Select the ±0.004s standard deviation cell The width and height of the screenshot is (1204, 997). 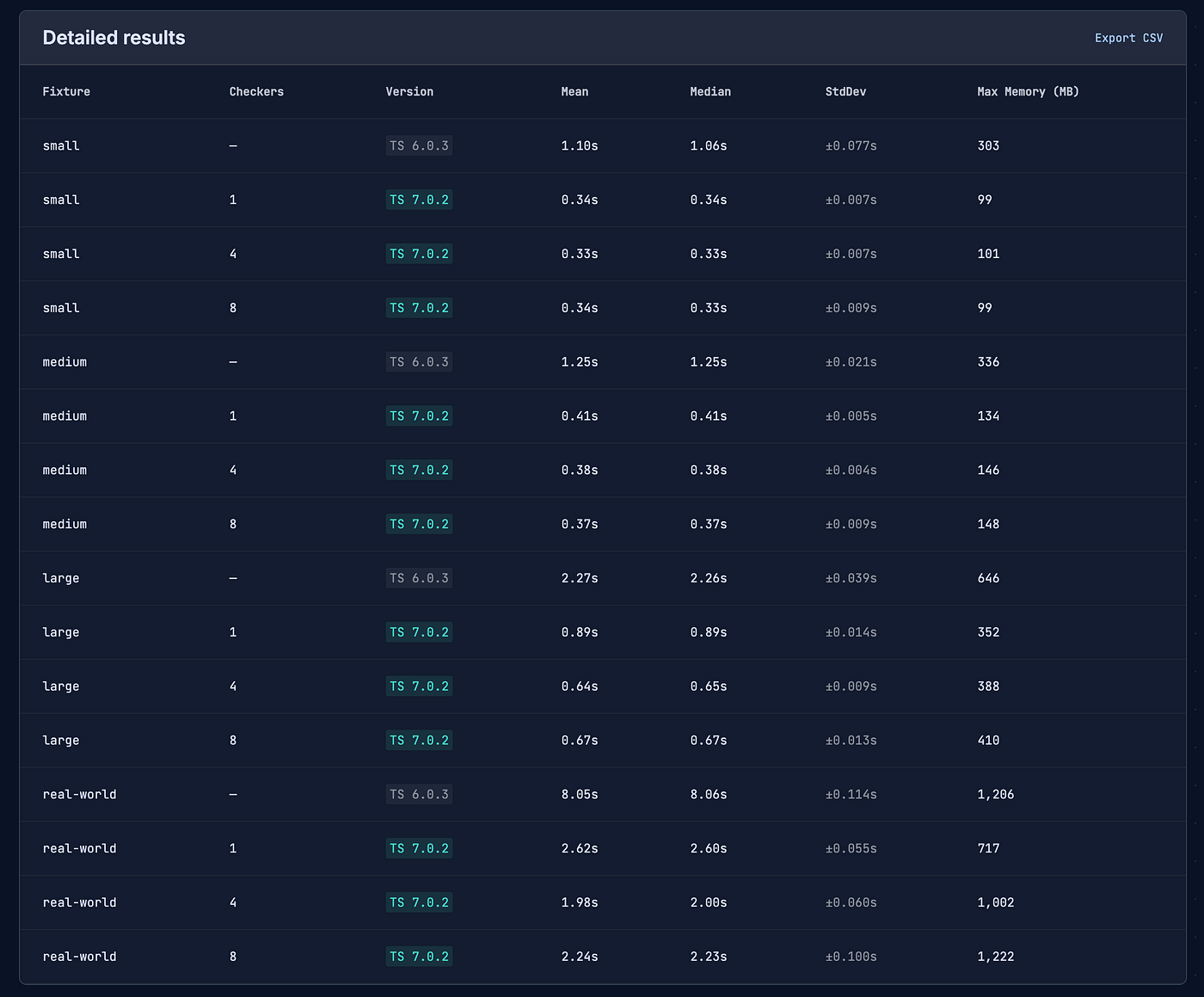click(851, 471)
